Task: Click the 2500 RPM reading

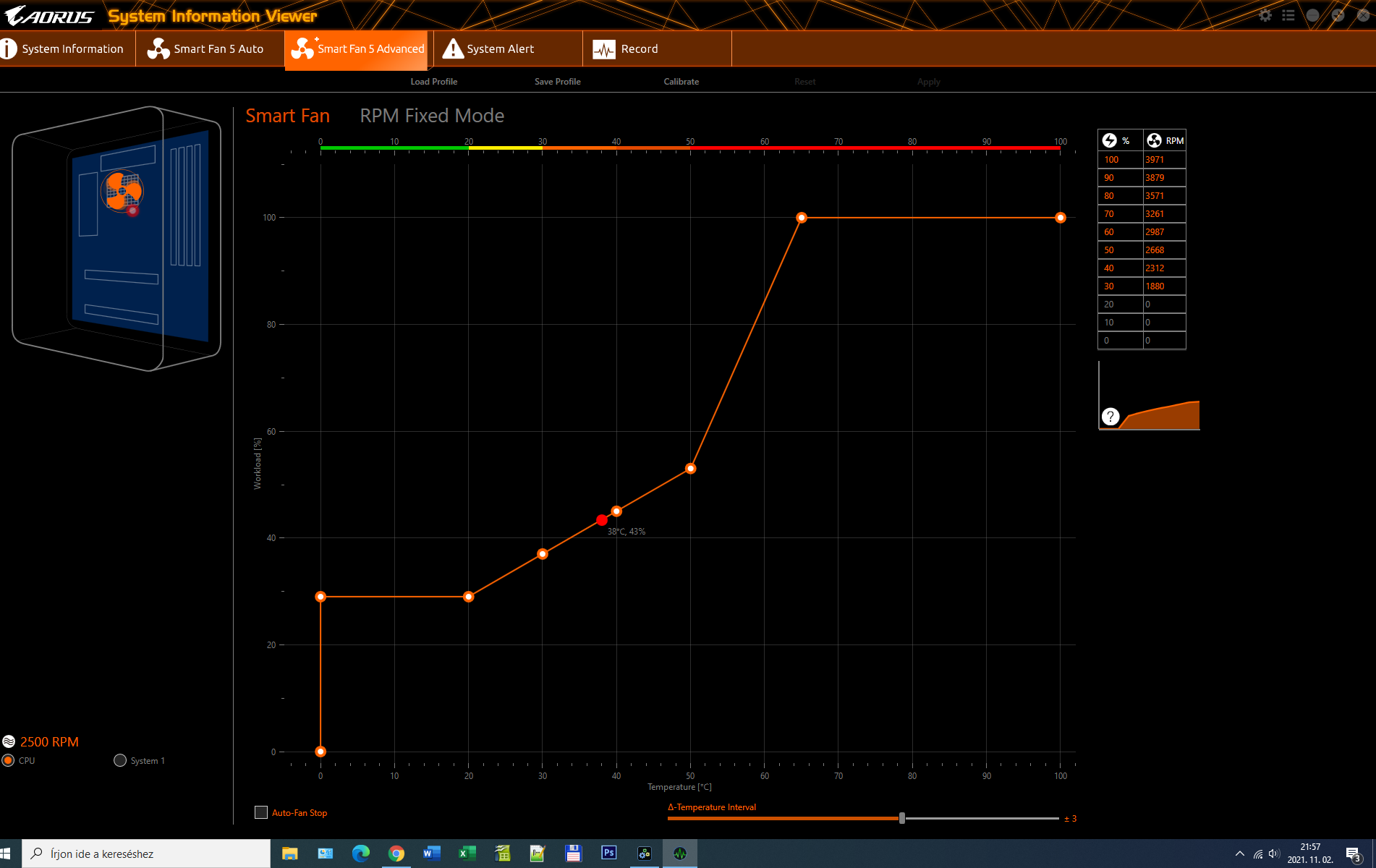Action: [49, 741]
